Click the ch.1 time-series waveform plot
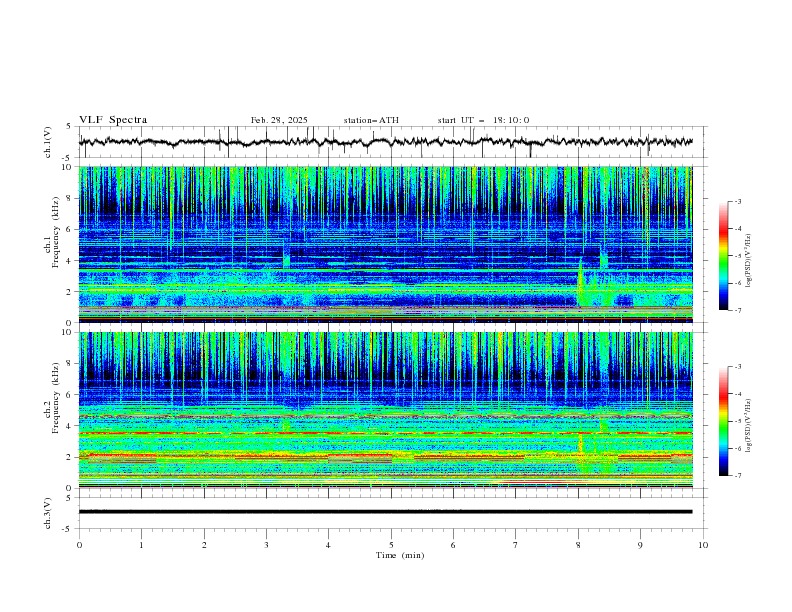The image size is (792, 612). pos(385,142)
